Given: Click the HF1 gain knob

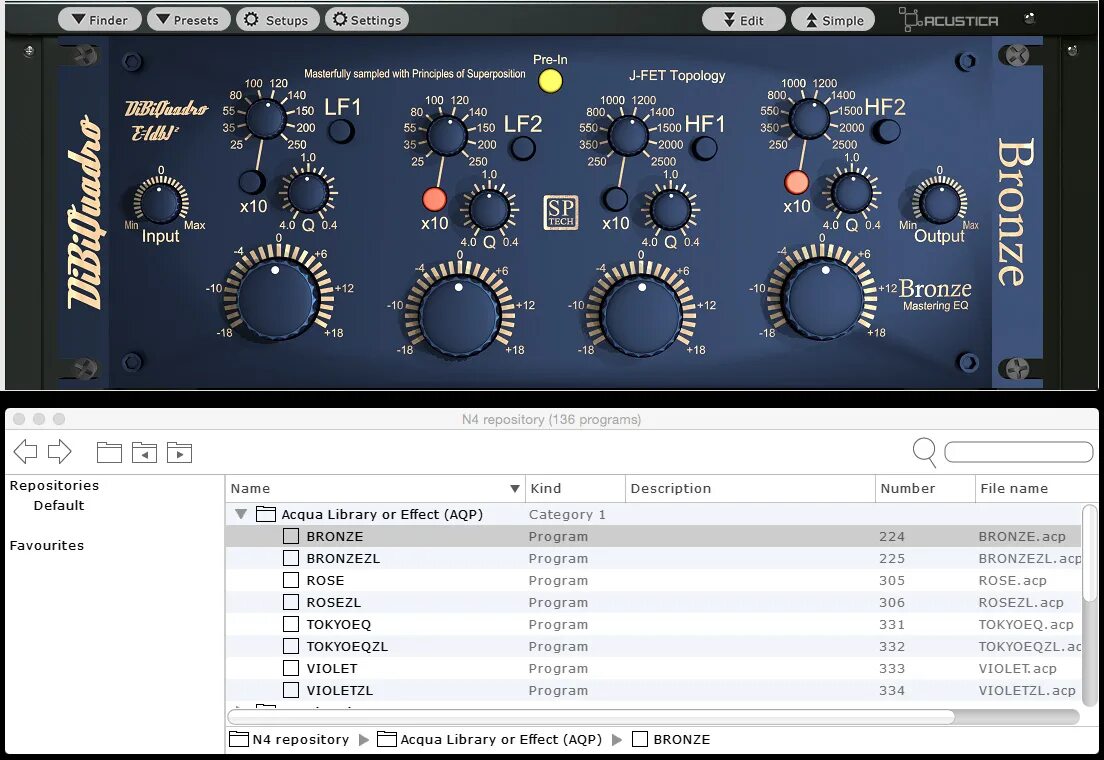Looking at the screenshot, I should 641,316.
